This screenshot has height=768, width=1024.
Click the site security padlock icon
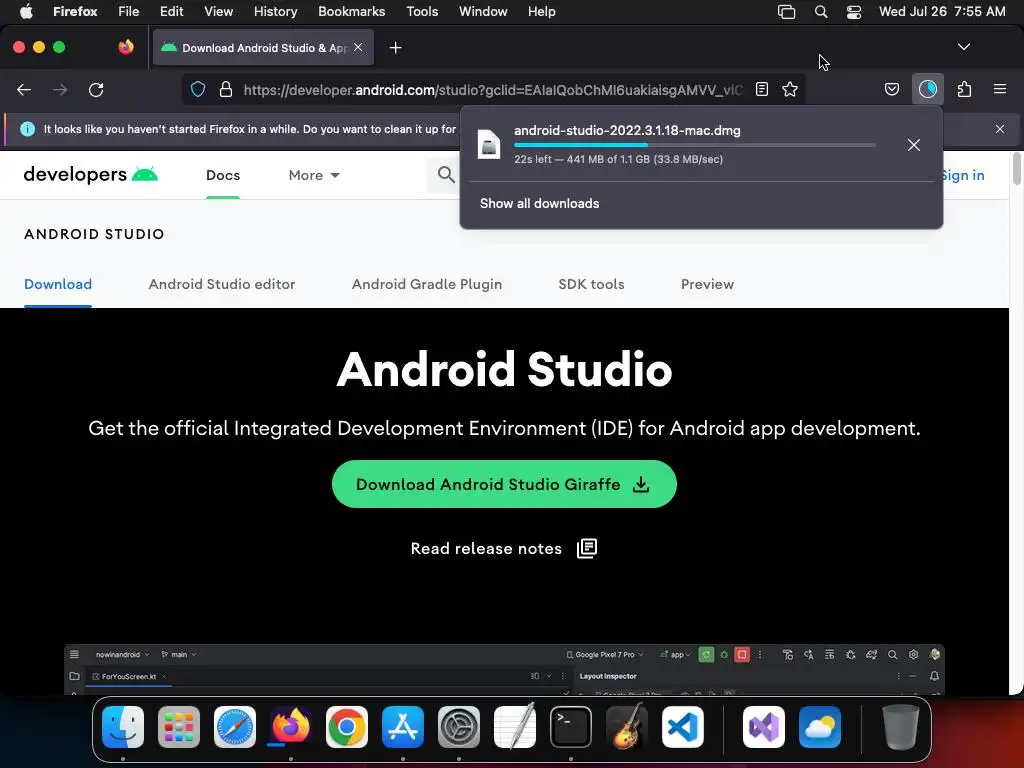pos(226,89)
